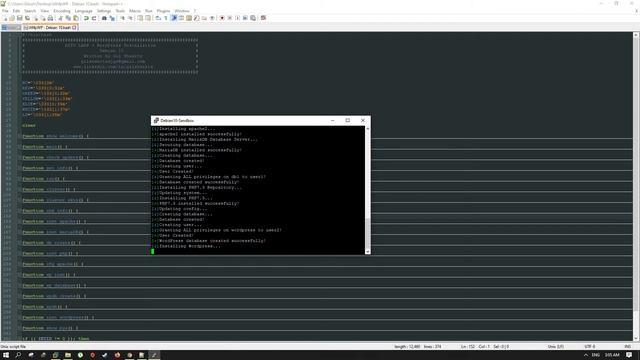Collapse the inst_apache function fold marker
Viewport: 640px width, 360px height.
click(20, 221)
